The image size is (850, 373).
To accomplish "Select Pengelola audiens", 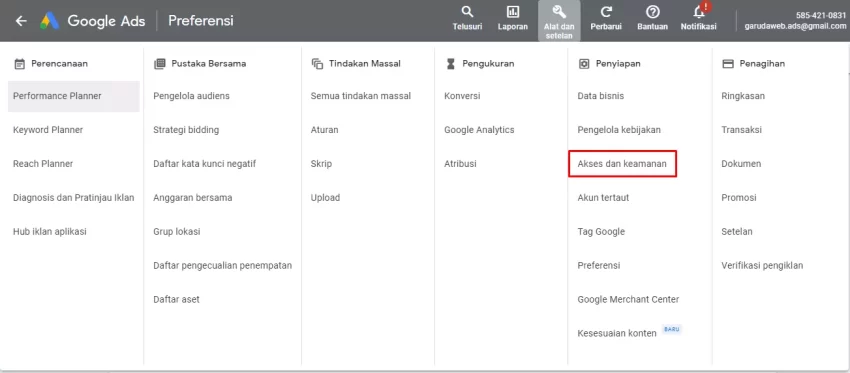I will point(191,96).
